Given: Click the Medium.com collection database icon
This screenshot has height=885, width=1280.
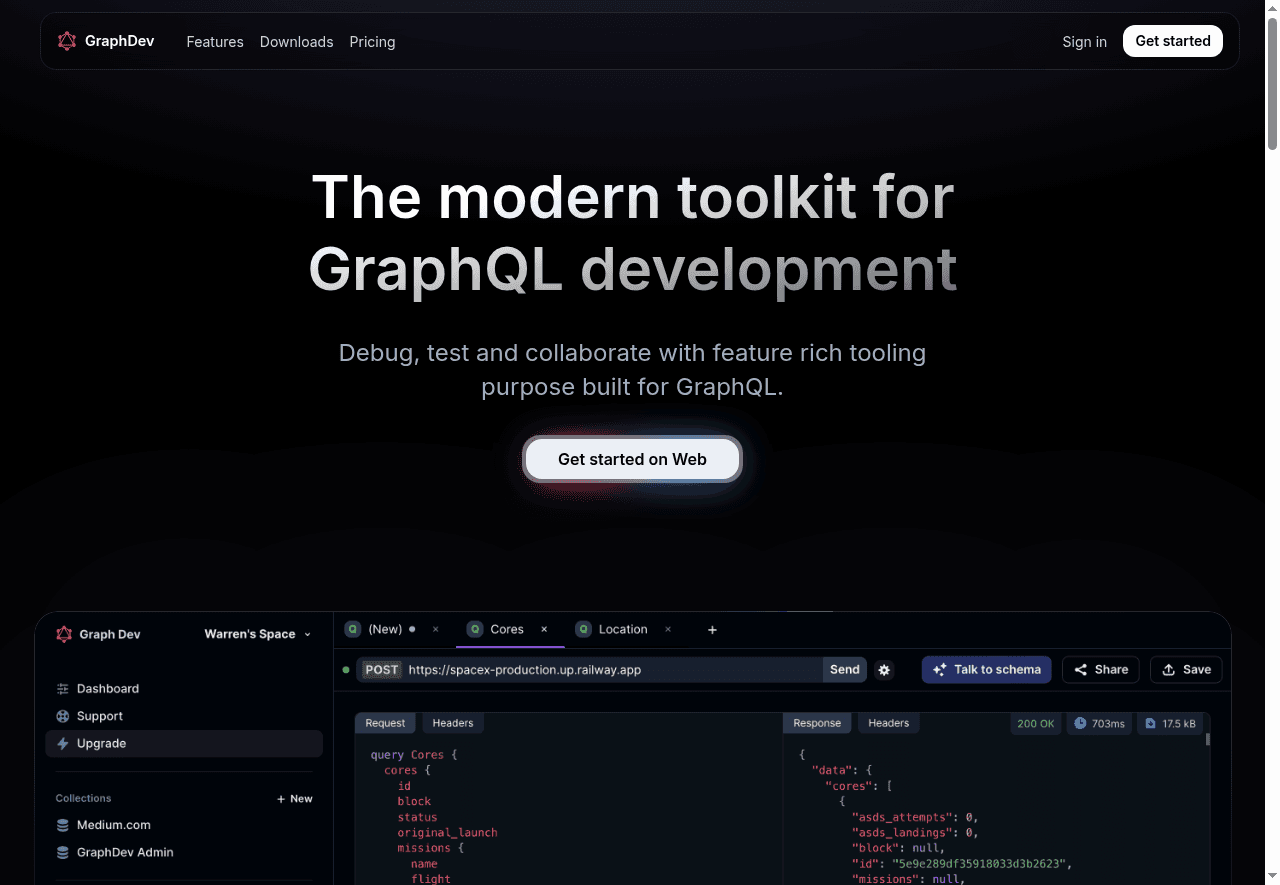Looking at the screenshot, I should 62,824.
